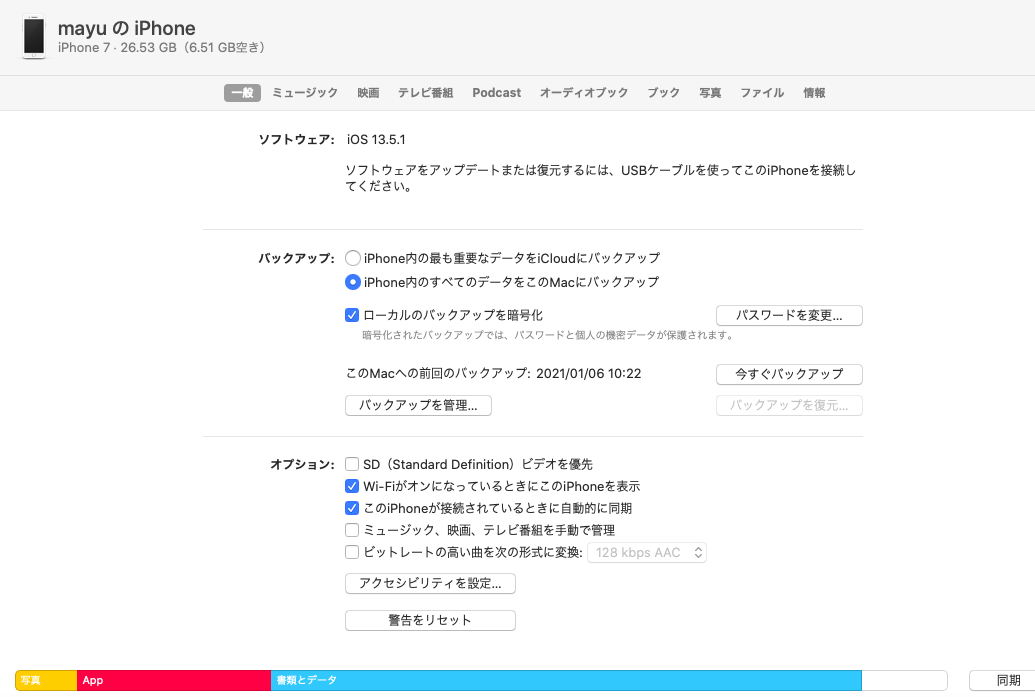Image resolution: width=1035 pixels, height=697 pixels.
Task: Click the yellow 写真 storage segment
Action: [46, 680]
